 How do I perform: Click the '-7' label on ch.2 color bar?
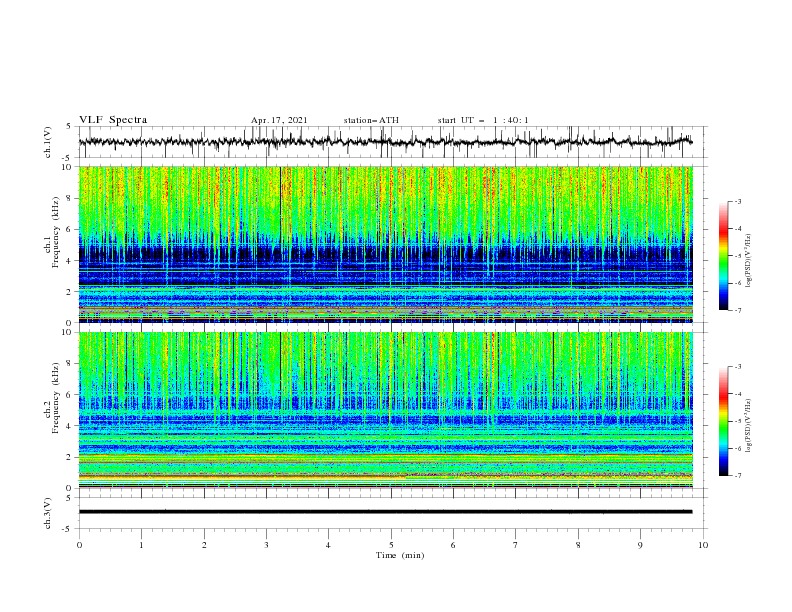click(737, 476)
